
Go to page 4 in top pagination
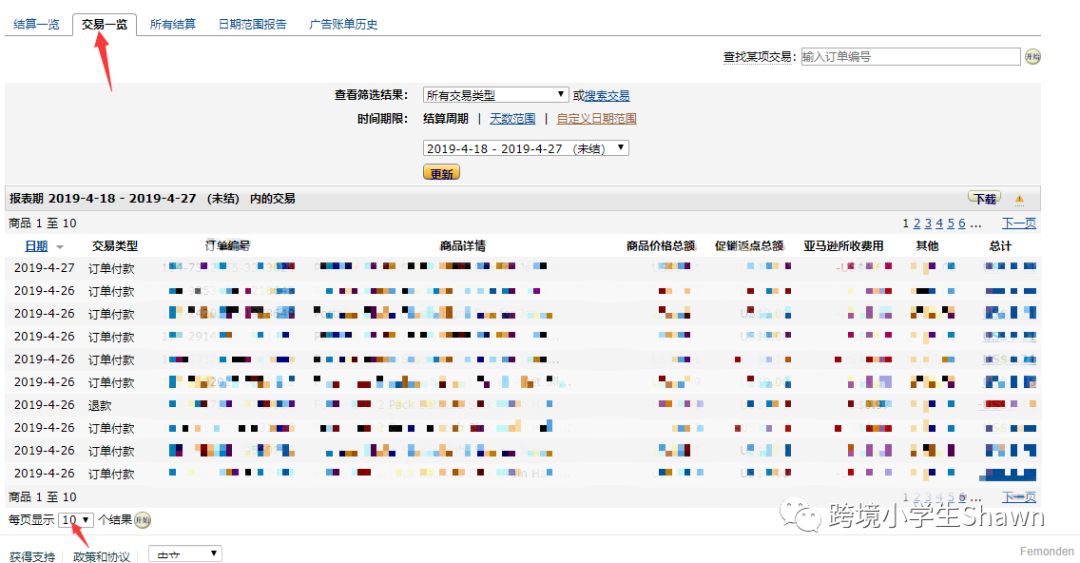point(939,223)
